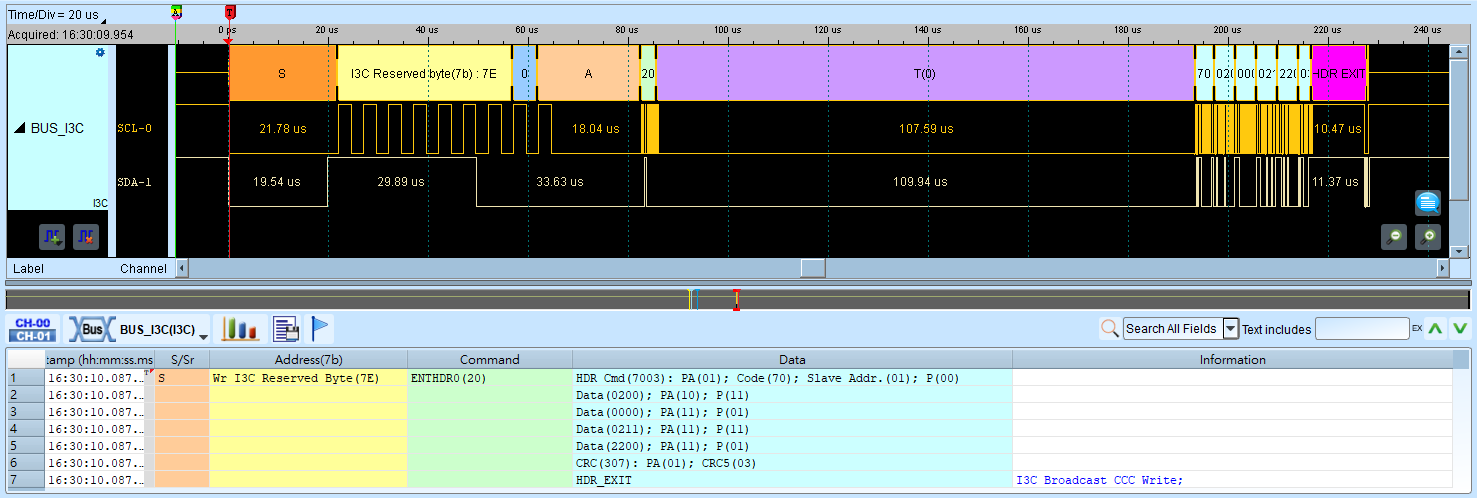Image resolution: width=1477 pixels, height=498 pixels.
Task: Select the HDR_EXIT data cell
Action: coord(792,480)
